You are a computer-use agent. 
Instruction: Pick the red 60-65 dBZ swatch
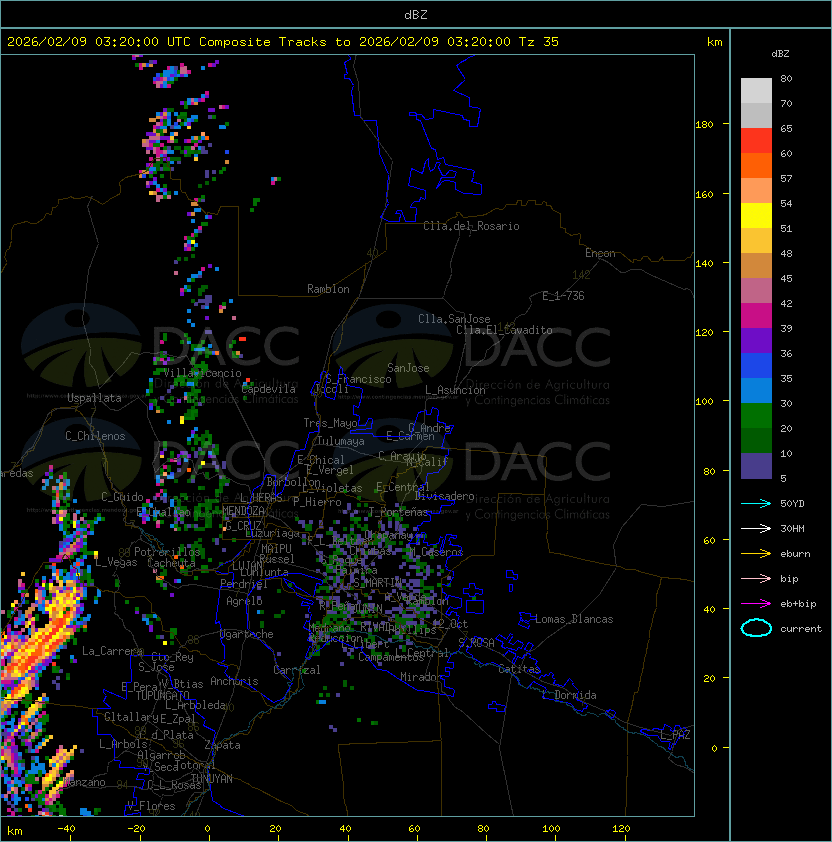click(x=756, y=141)
